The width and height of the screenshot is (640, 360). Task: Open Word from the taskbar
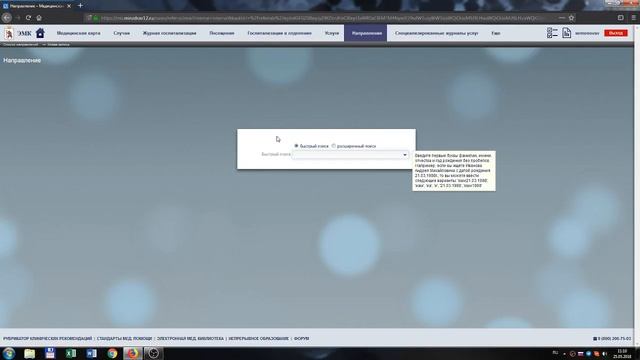pos(91,353)
